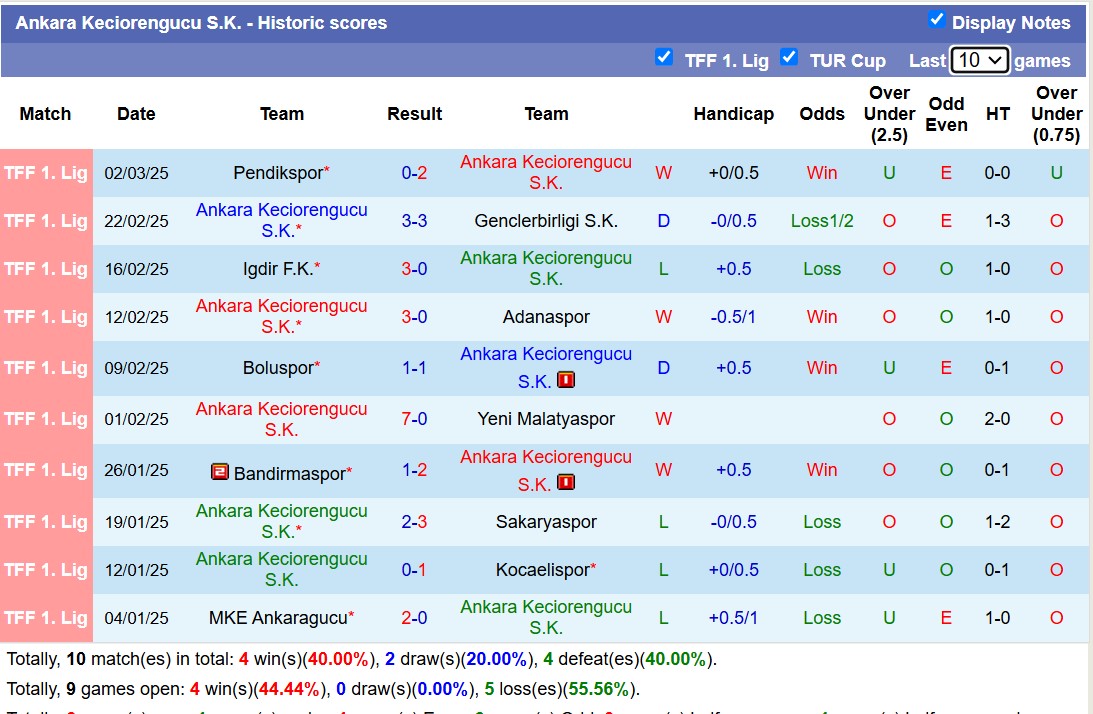Screen dimensions: 1093x714
Task: Click the red note icon beside Bandirmaspor
Action: click(x=219, y=471)
